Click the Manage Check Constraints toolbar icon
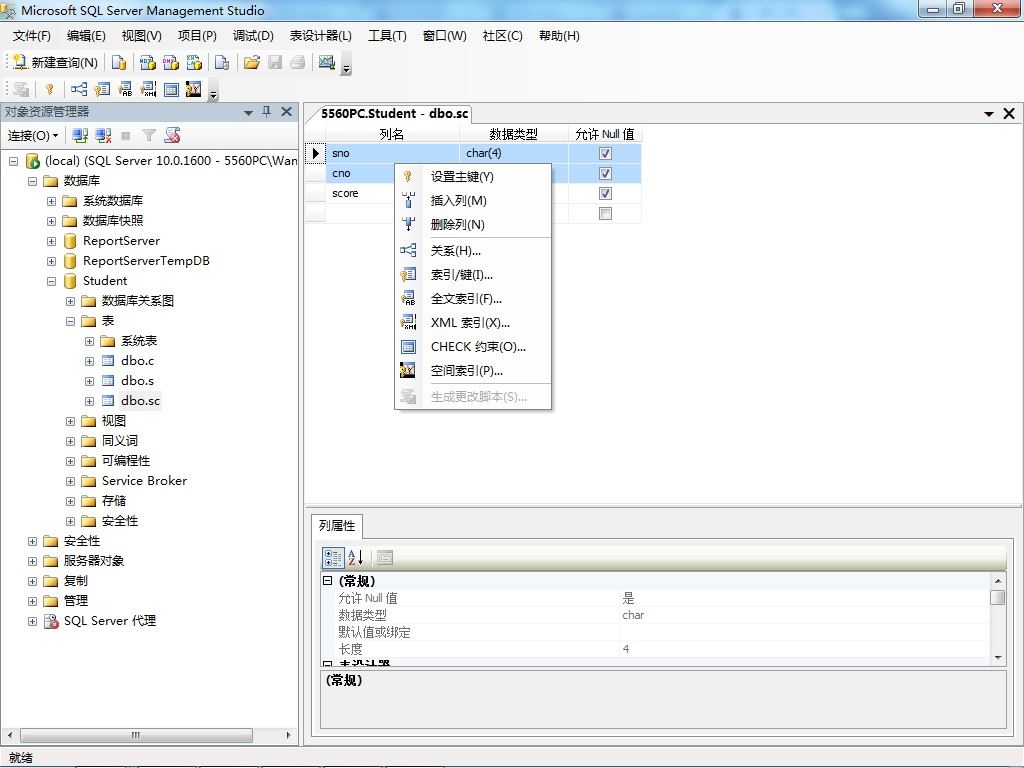 171,89
